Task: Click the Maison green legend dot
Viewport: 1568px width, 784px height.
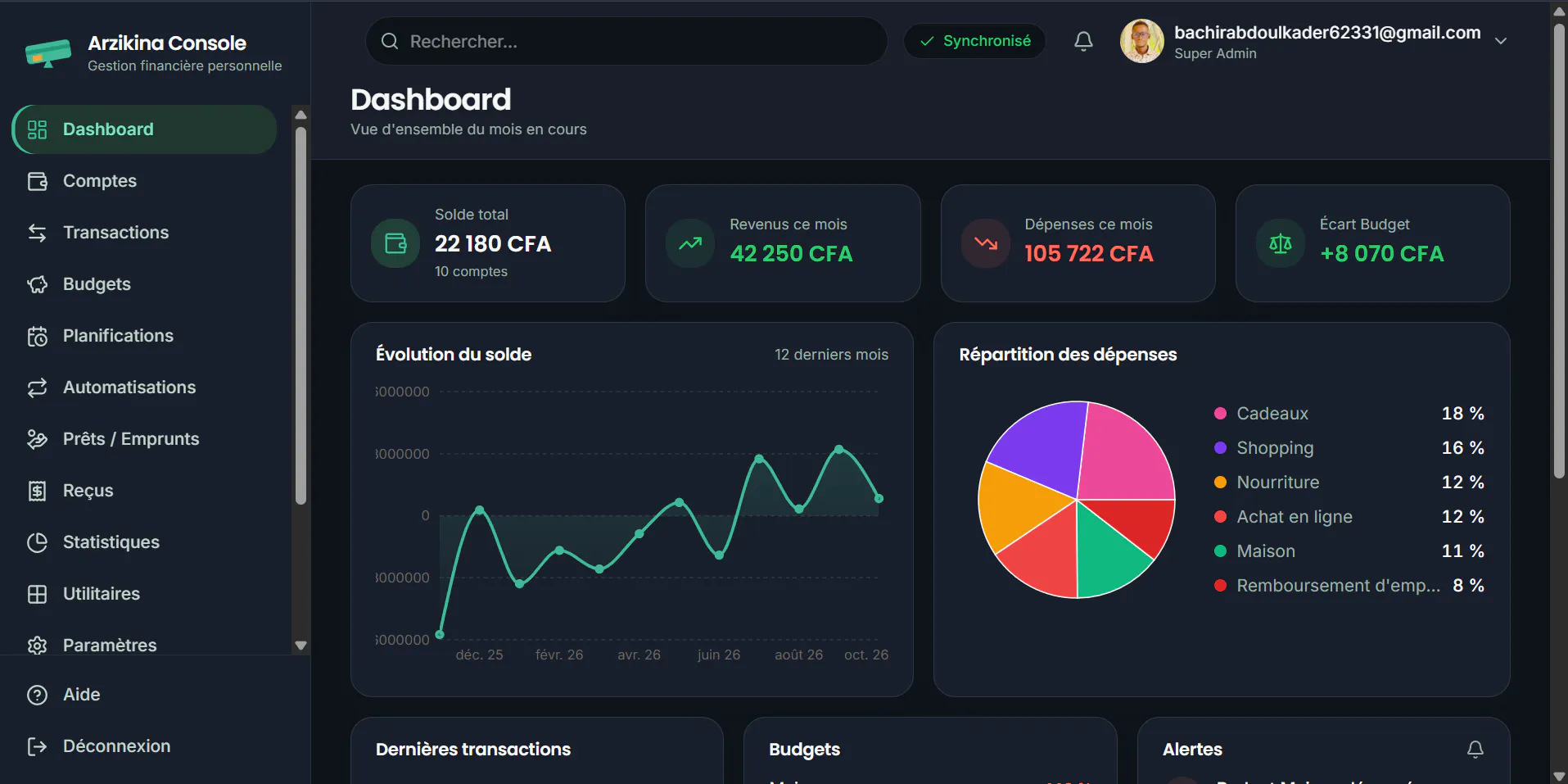Action: click(x=1220, y=551)
